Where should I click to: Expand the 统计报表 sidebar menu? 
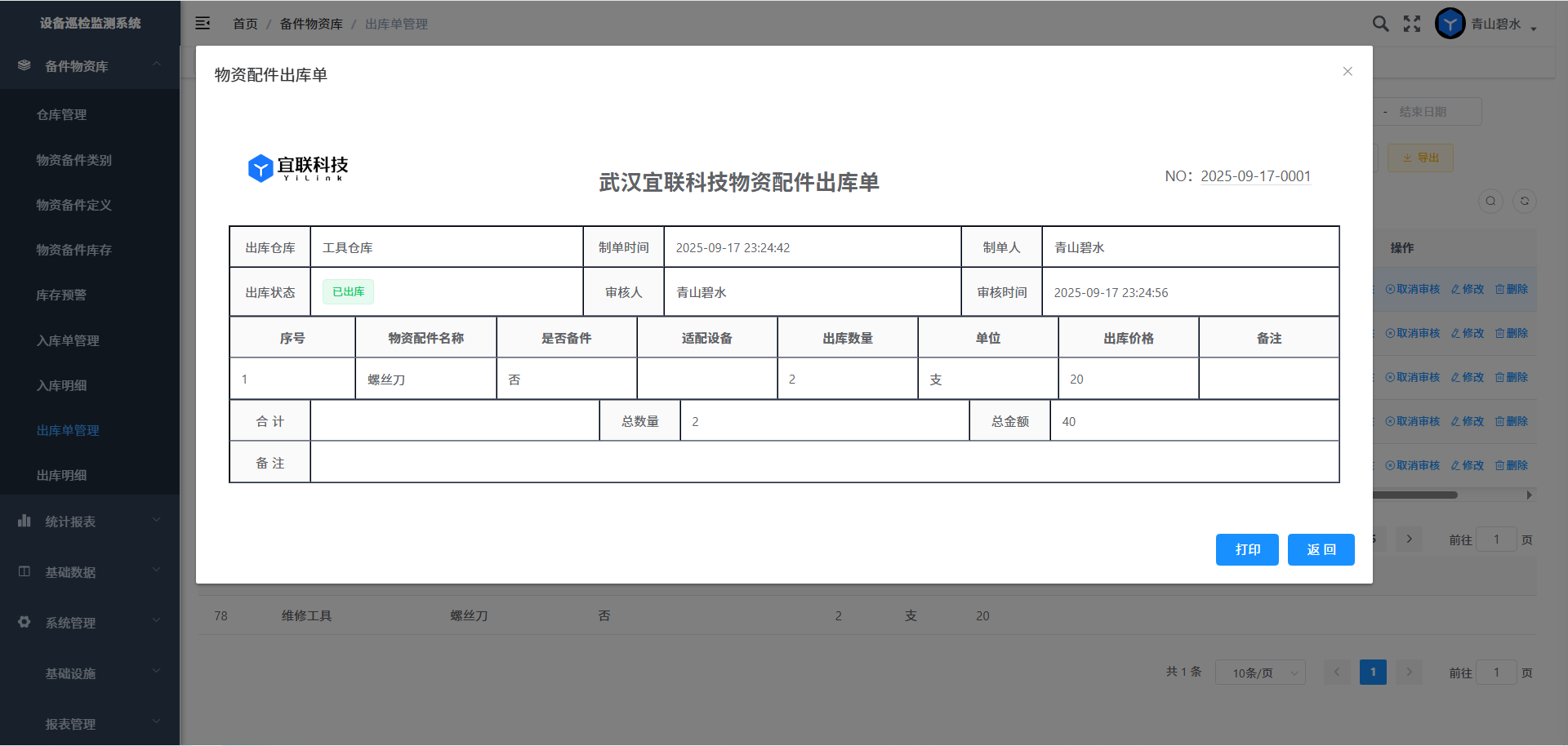tap(90, 522)
